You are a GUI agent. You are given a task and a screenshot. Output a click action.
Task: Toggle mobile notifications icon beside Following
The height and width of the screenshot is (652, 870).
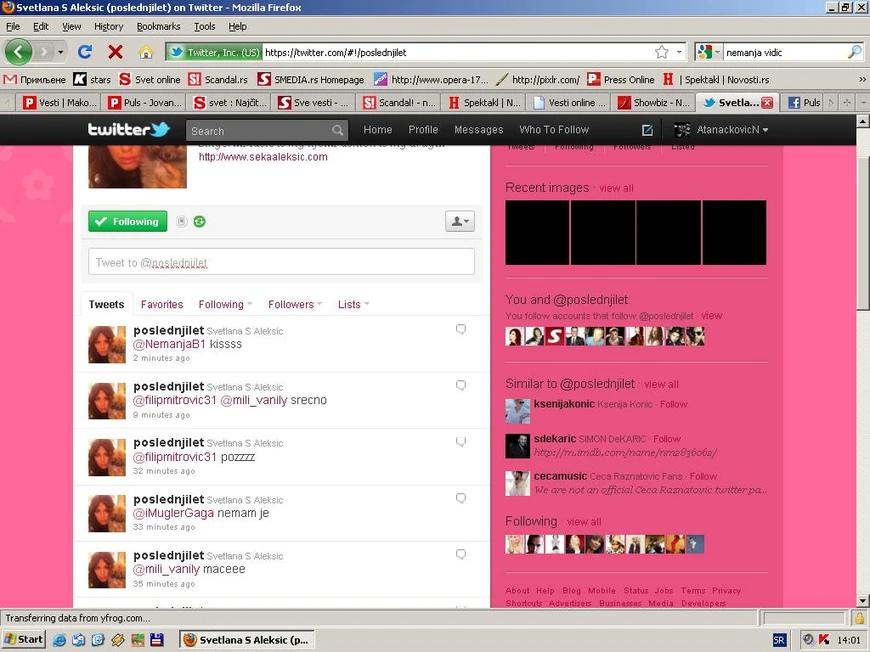[181, 221]
